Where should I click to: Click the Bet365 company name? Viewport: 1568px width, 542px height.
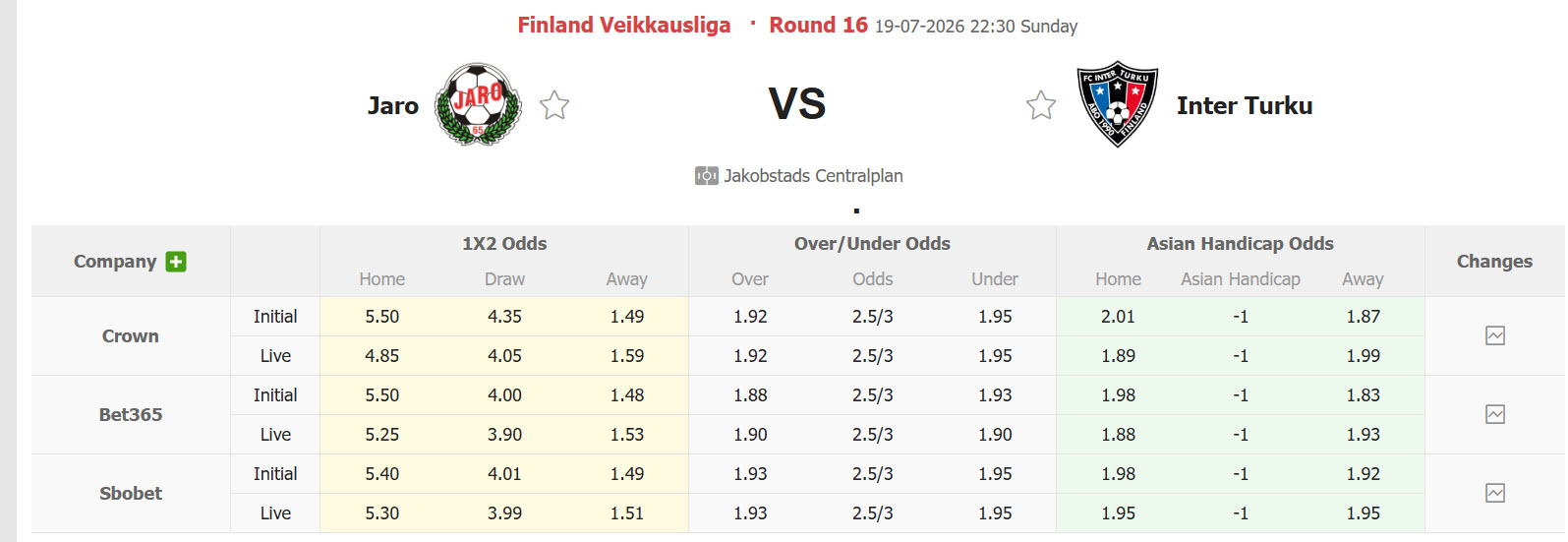[x=131, y=415]
